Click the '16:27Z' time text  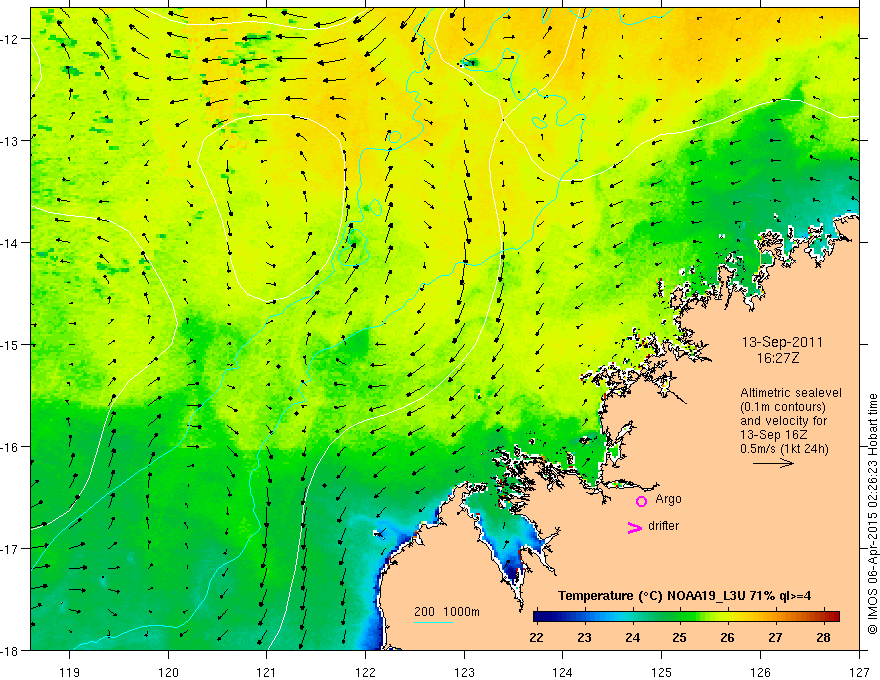pos(778,357)
